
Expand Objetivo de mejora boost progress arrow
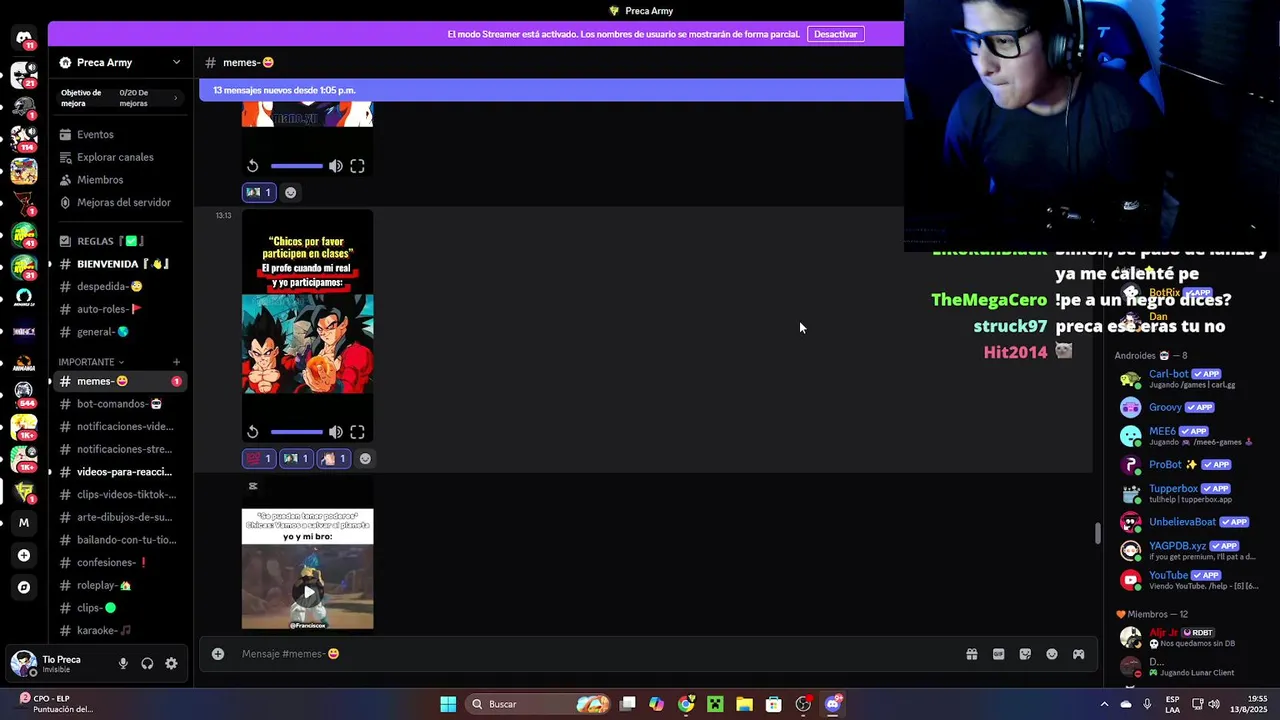(175, 98)
